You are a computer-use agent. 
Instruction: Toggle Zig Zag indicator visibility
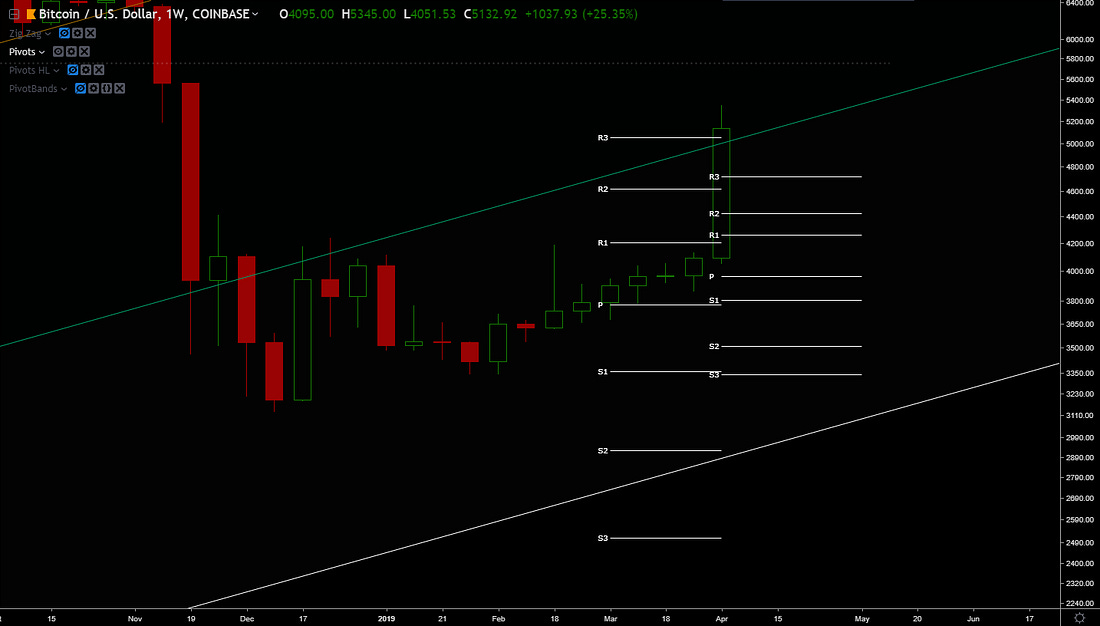[x=64, y=33]
